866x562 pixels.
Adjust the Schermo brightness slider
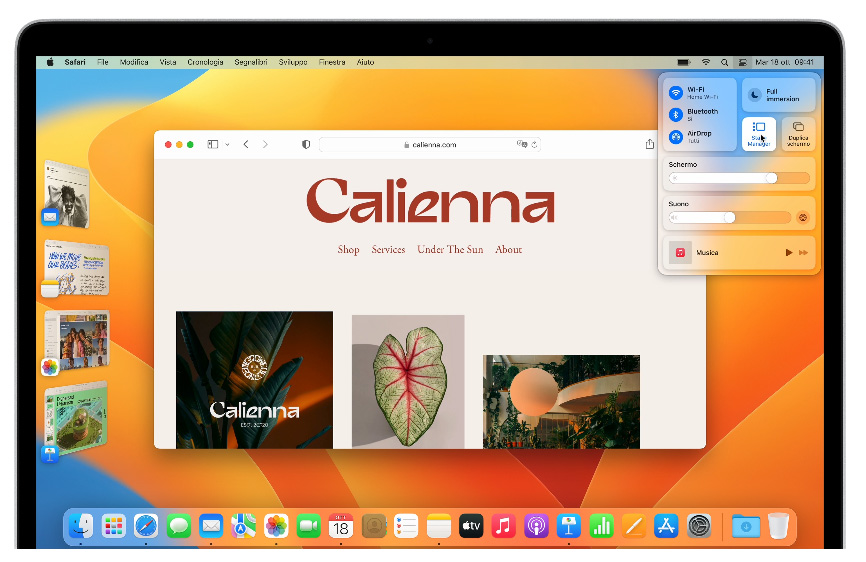739,178
